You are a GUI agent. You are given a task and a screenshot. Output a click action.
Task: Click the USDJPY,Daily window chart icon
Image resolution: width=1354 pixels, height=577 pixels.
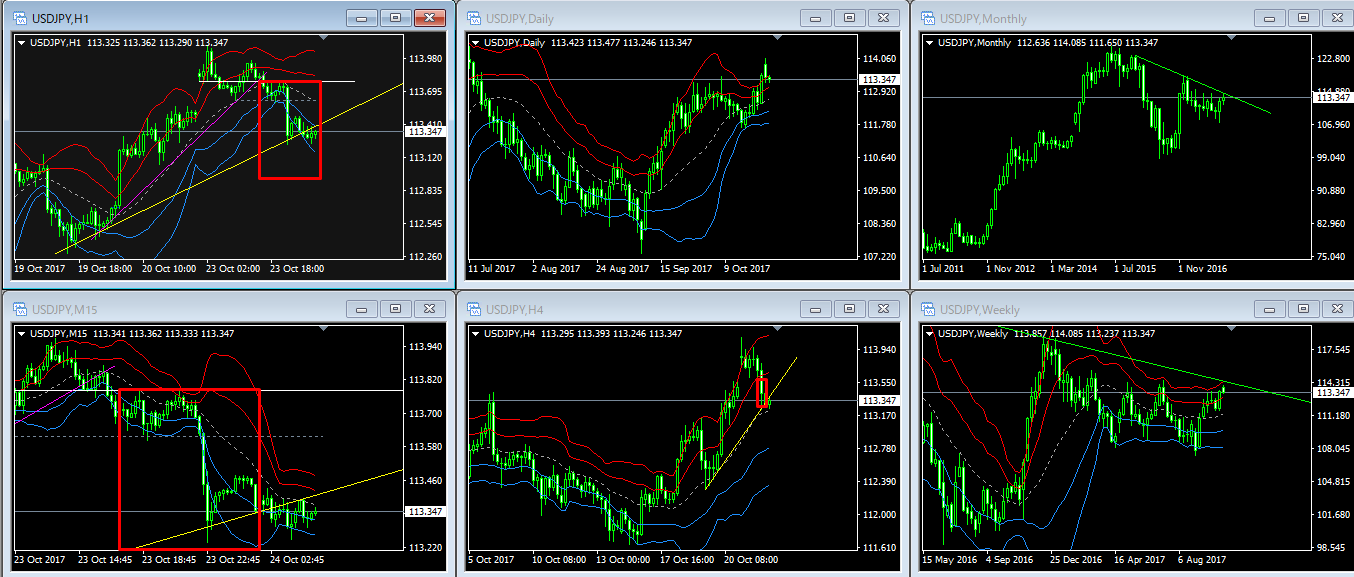tap(472, 18)
